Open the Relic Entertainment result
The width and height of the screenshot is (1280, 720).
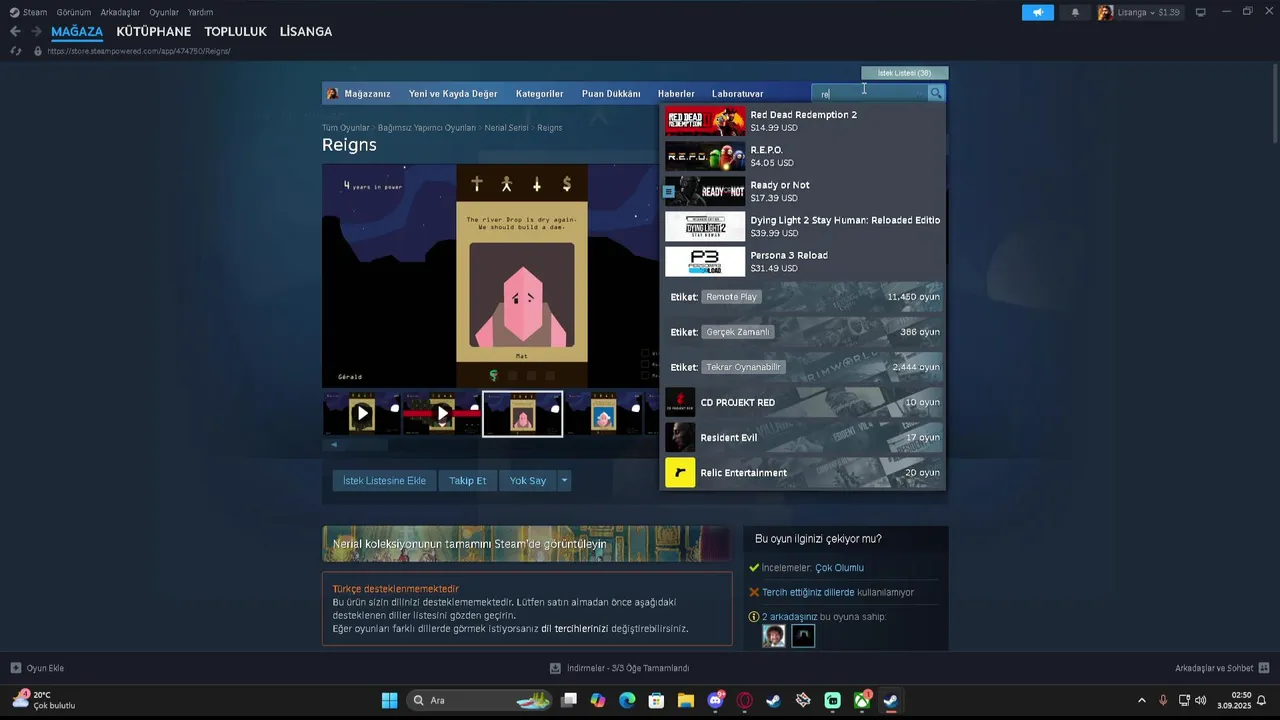tap(803, 472)
